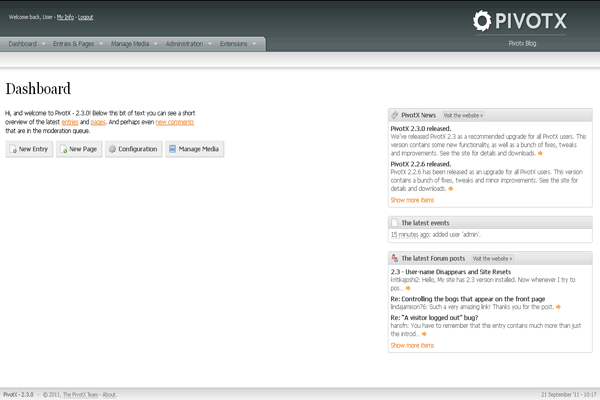Click the New Page document icon
The image size is (600, 400).
point(64,149)
